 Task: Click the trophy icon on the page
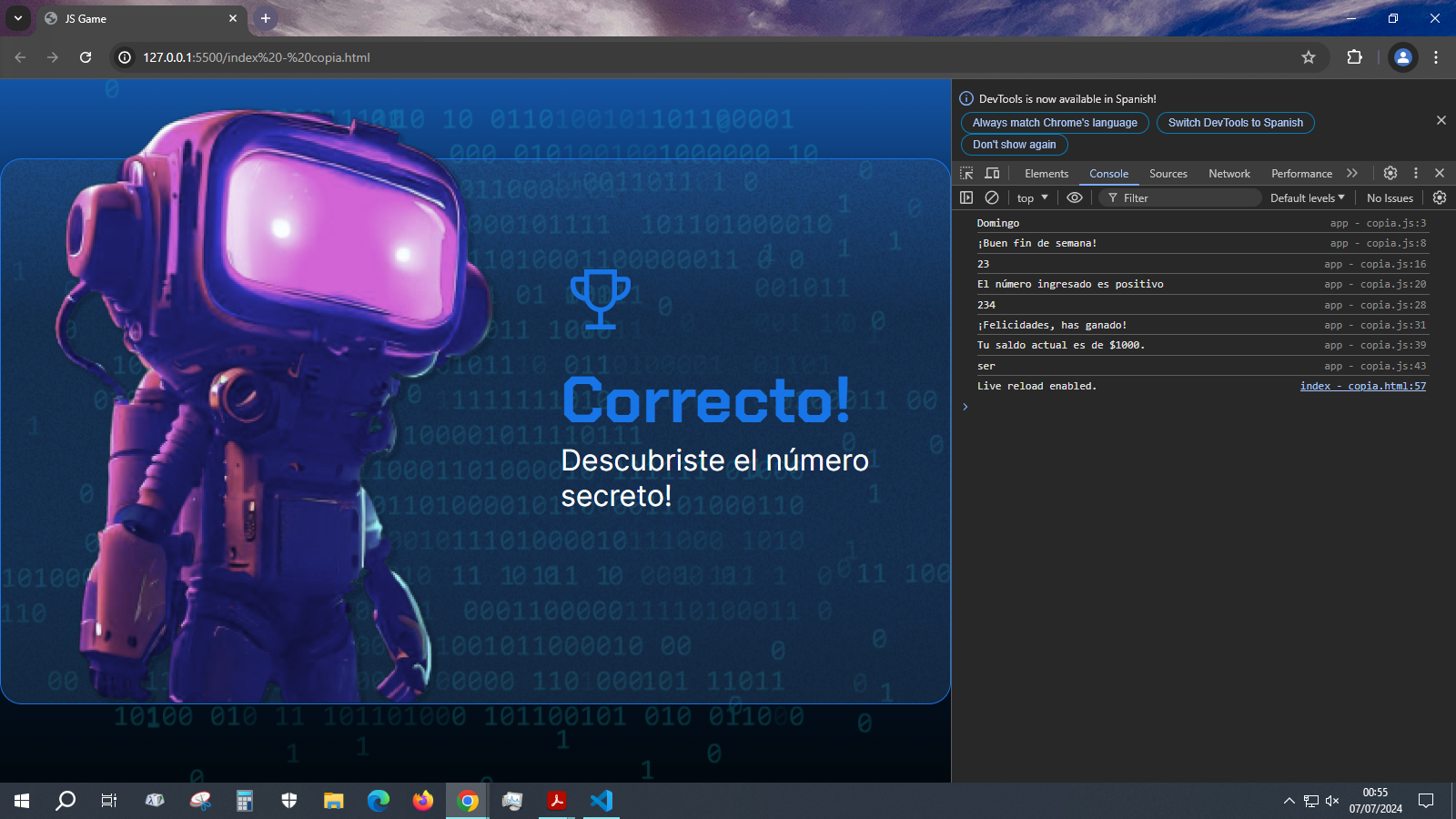(x=601, y=298)
